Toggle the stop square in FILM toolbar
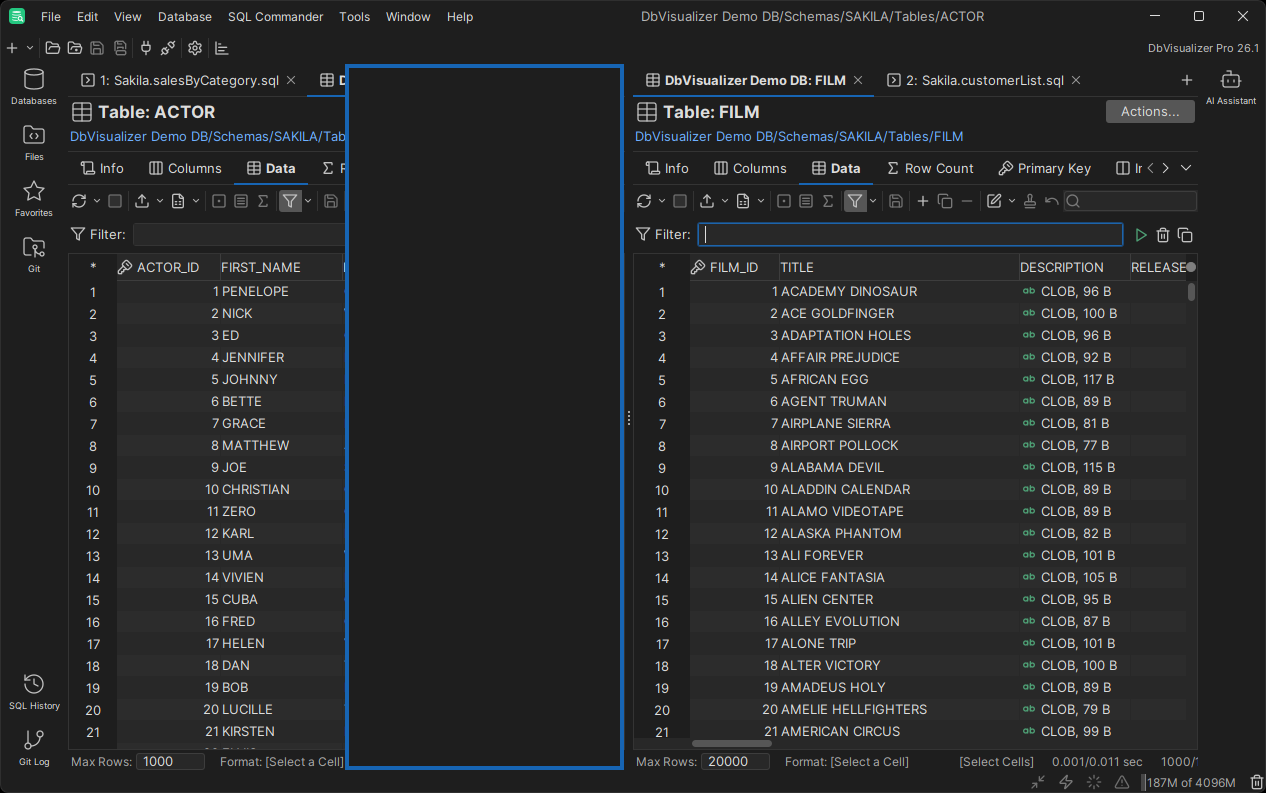 click(x=680, y=201)
